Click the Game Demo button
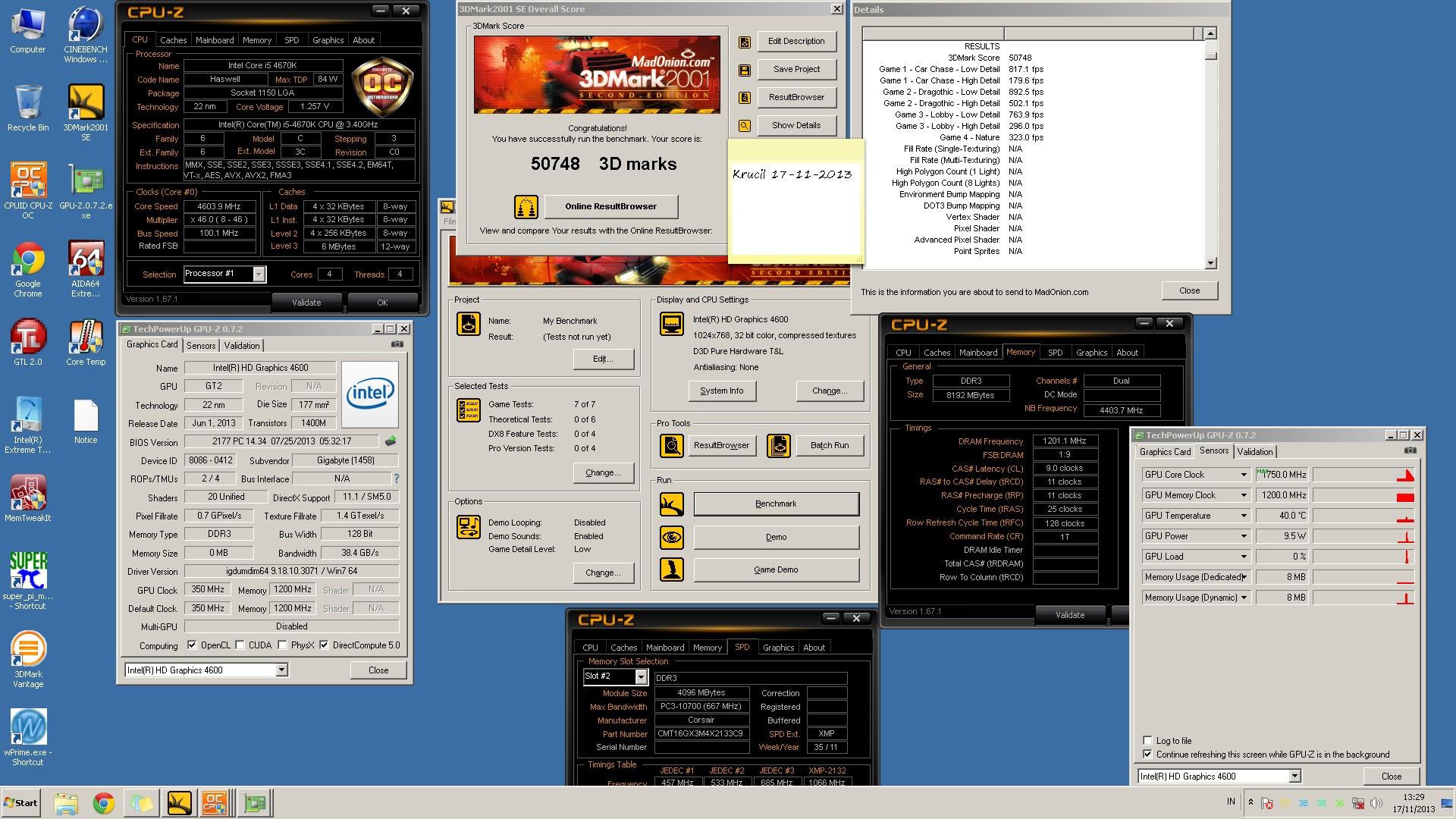 (x=776, y=570)
